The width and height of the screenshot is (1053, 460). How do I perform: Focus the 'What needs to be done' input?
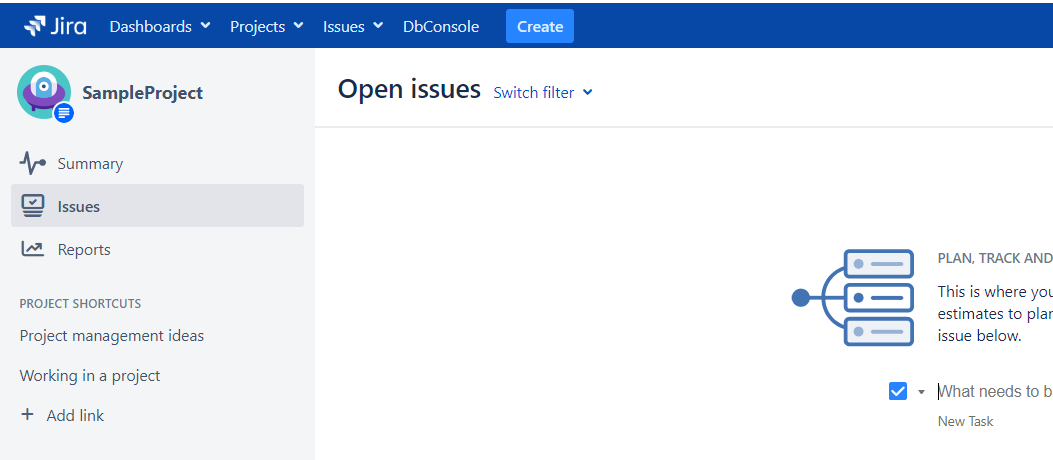995,391
